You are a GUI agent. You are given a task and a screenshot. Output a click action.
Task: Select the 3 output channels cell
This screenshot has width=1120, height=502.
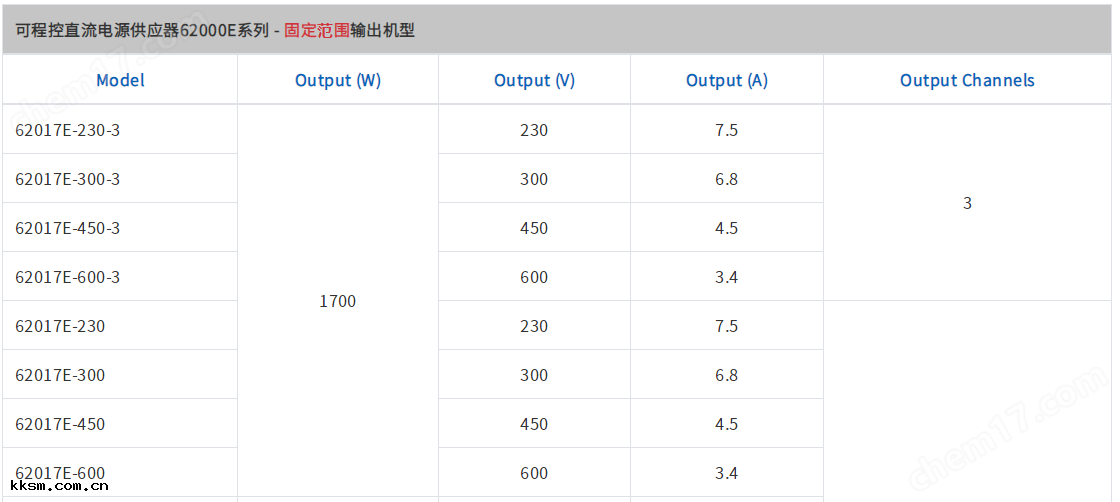(x=967, y=203)
